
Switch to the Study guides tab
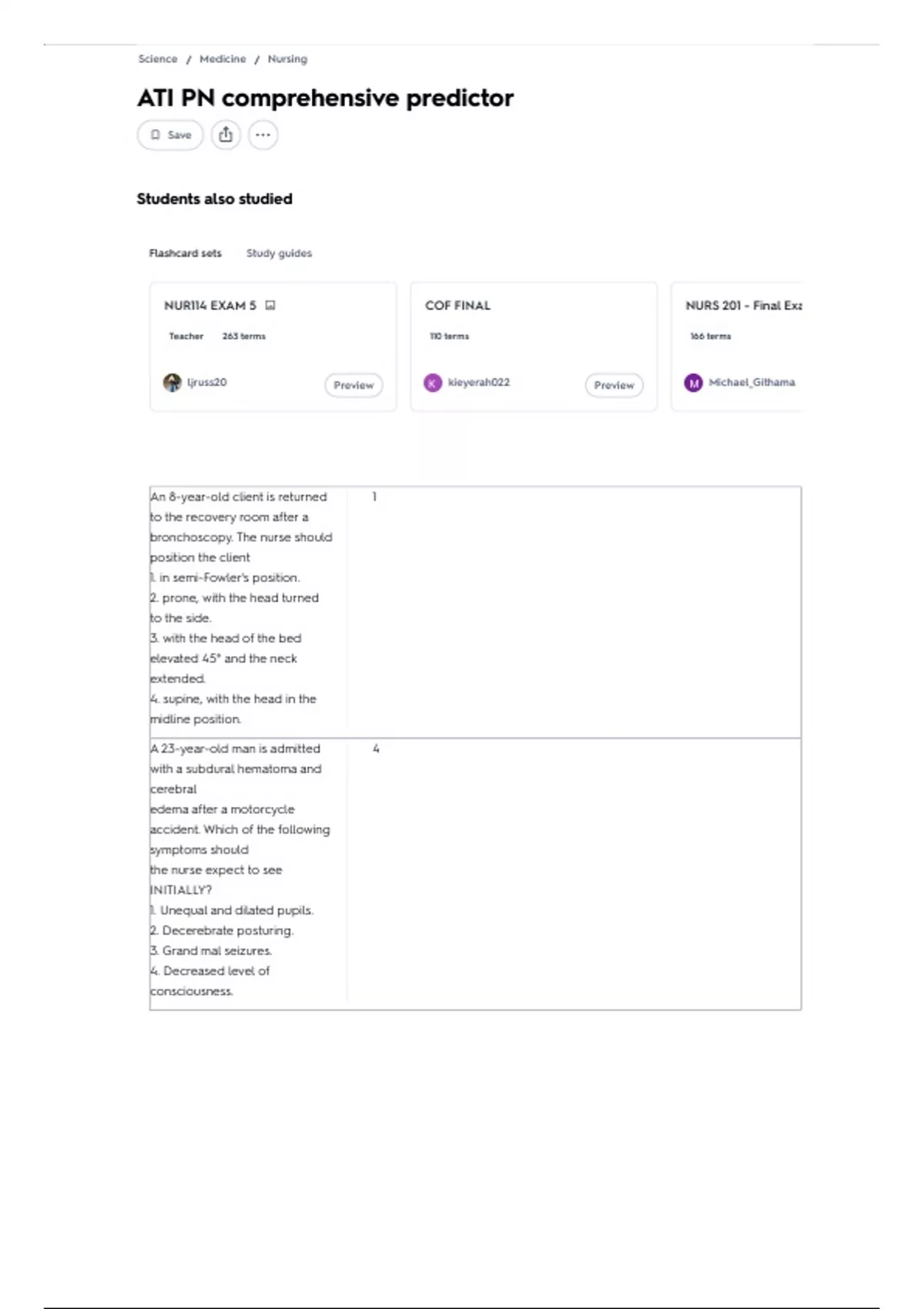[x=279, y=253]
